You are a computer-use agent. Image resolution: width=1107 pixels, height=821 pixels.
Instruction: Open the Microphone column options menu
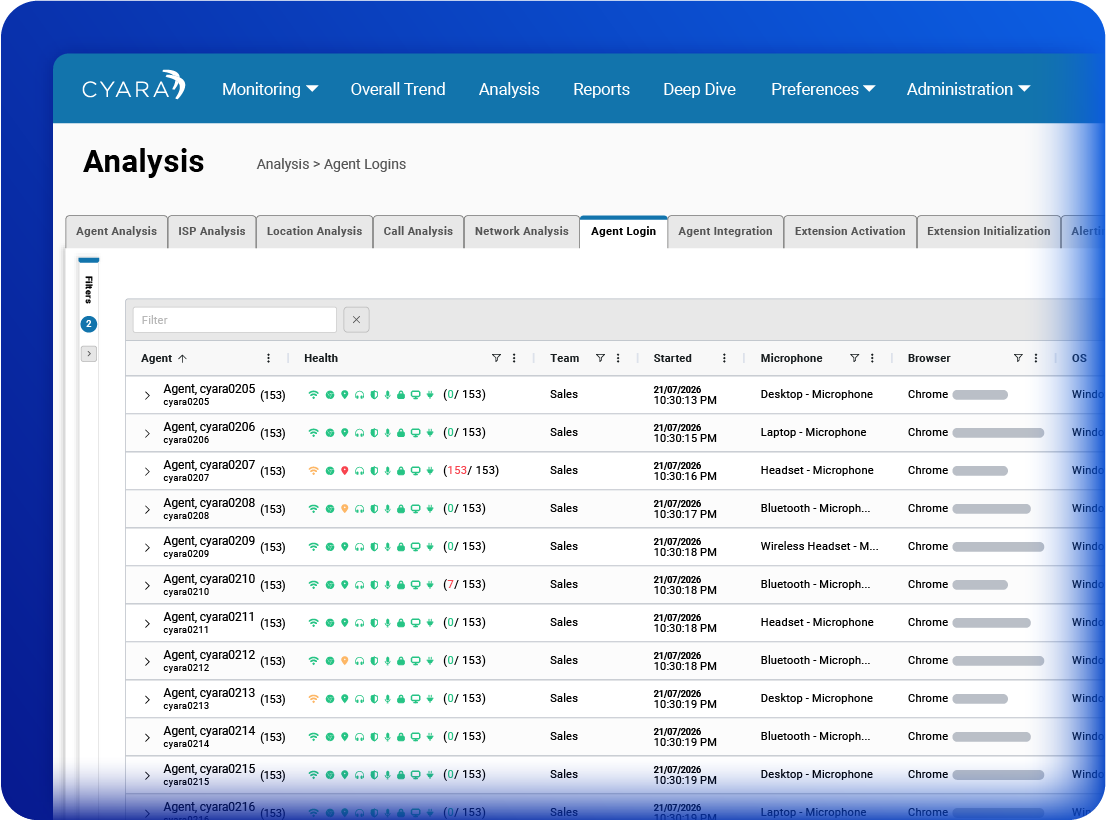pyautogui.click(x=872, y=359)
